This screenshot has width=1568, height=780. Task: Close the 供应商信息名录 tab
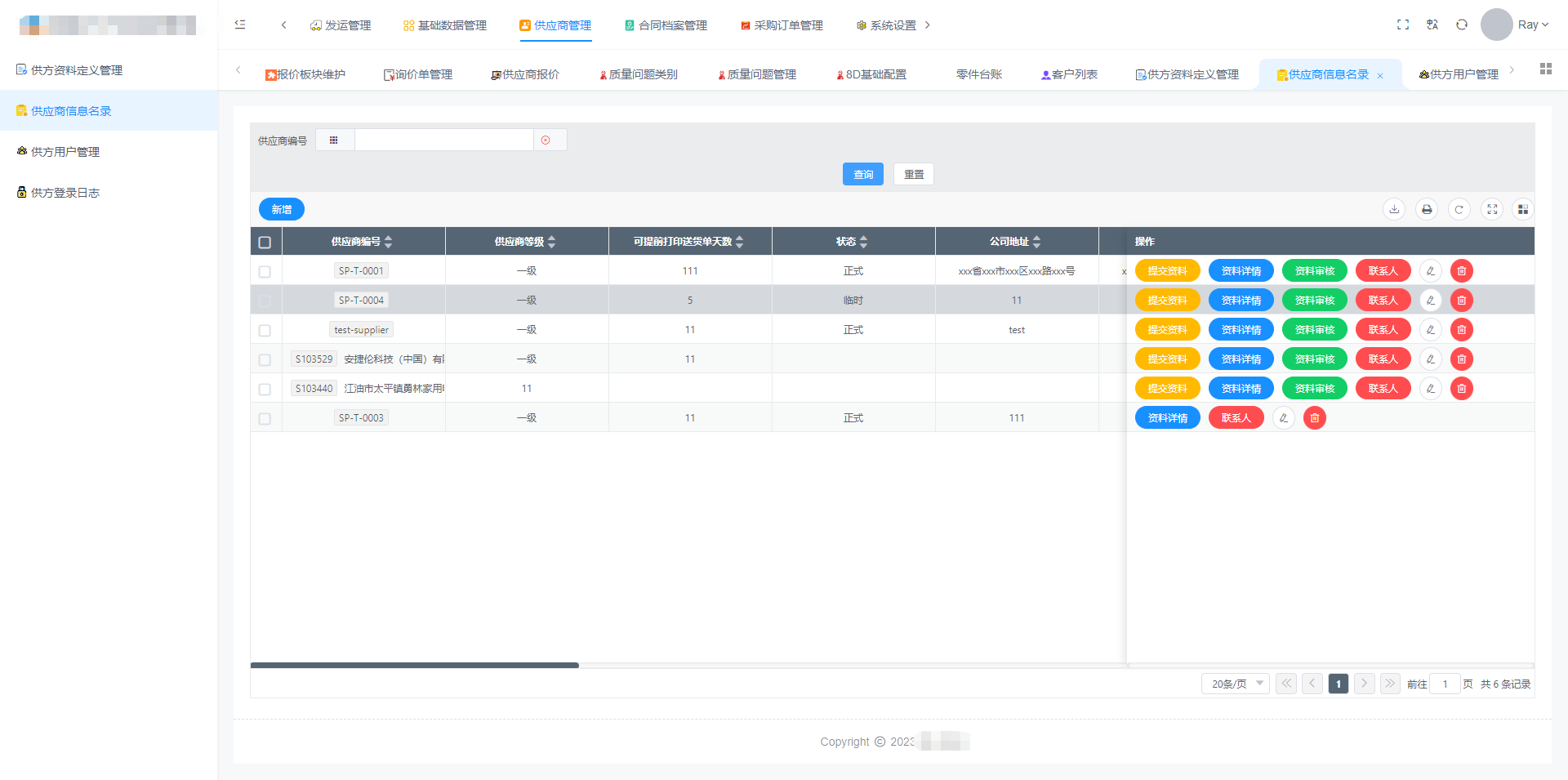click(1380, 76)
